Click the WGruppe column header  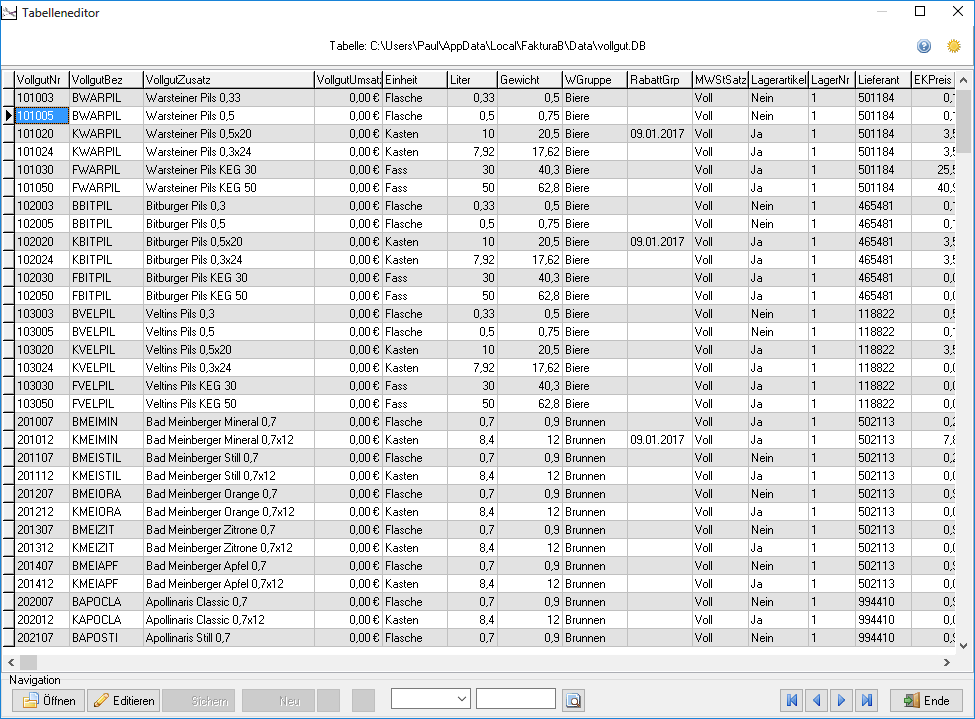click(595, 80)
